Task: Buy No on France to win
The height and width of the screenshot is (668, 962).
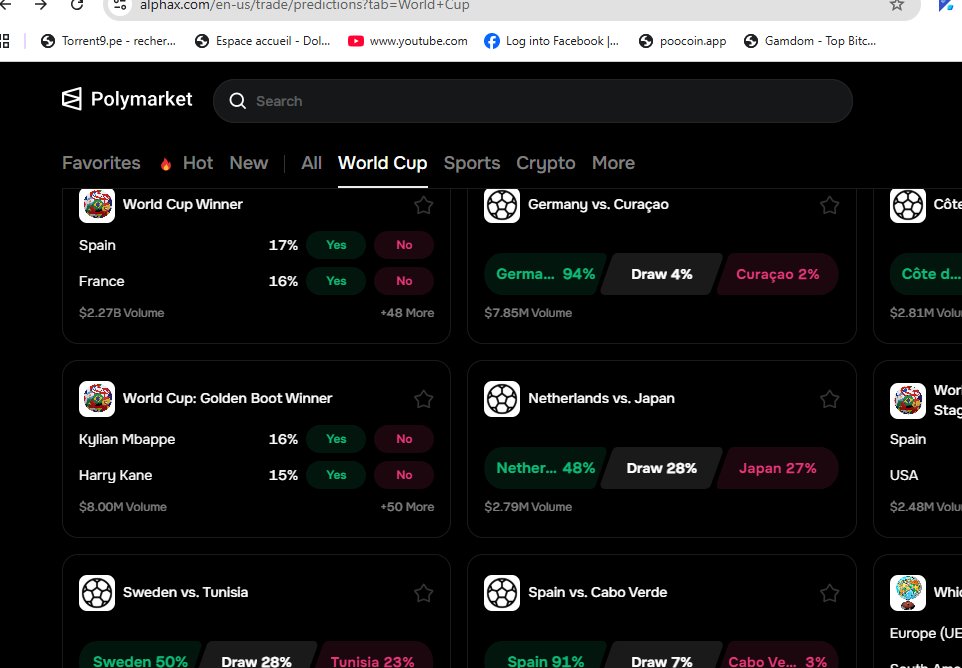Action: (404, 281)
